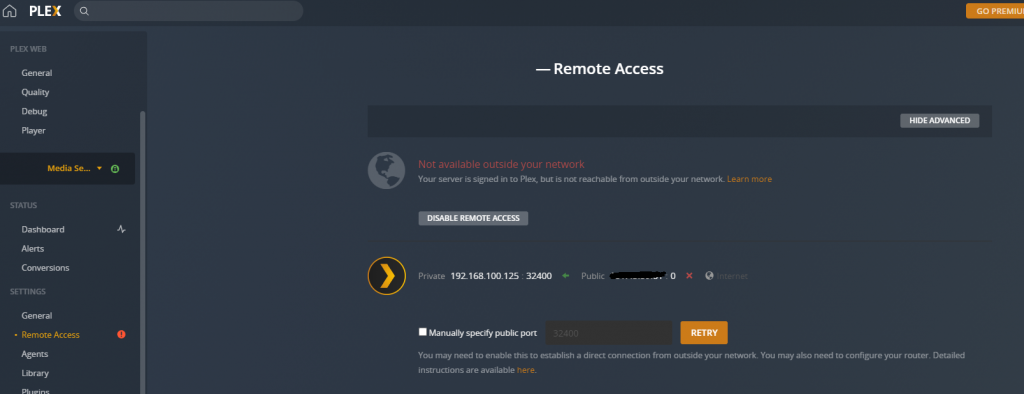Click the small Internet globe icon
Image resolution: width=1024 pixels, height=394 pixels.
point(709,276)
